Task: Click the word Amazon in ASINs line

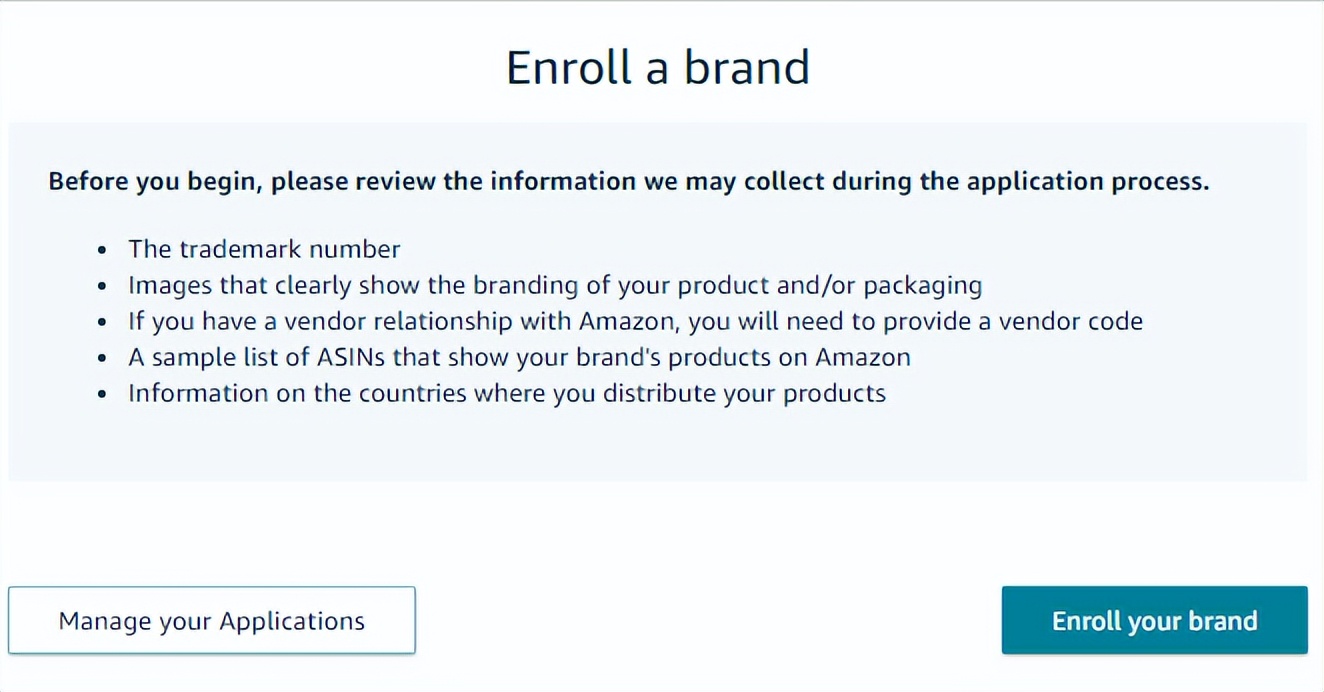Action: [x=863, y=357]
